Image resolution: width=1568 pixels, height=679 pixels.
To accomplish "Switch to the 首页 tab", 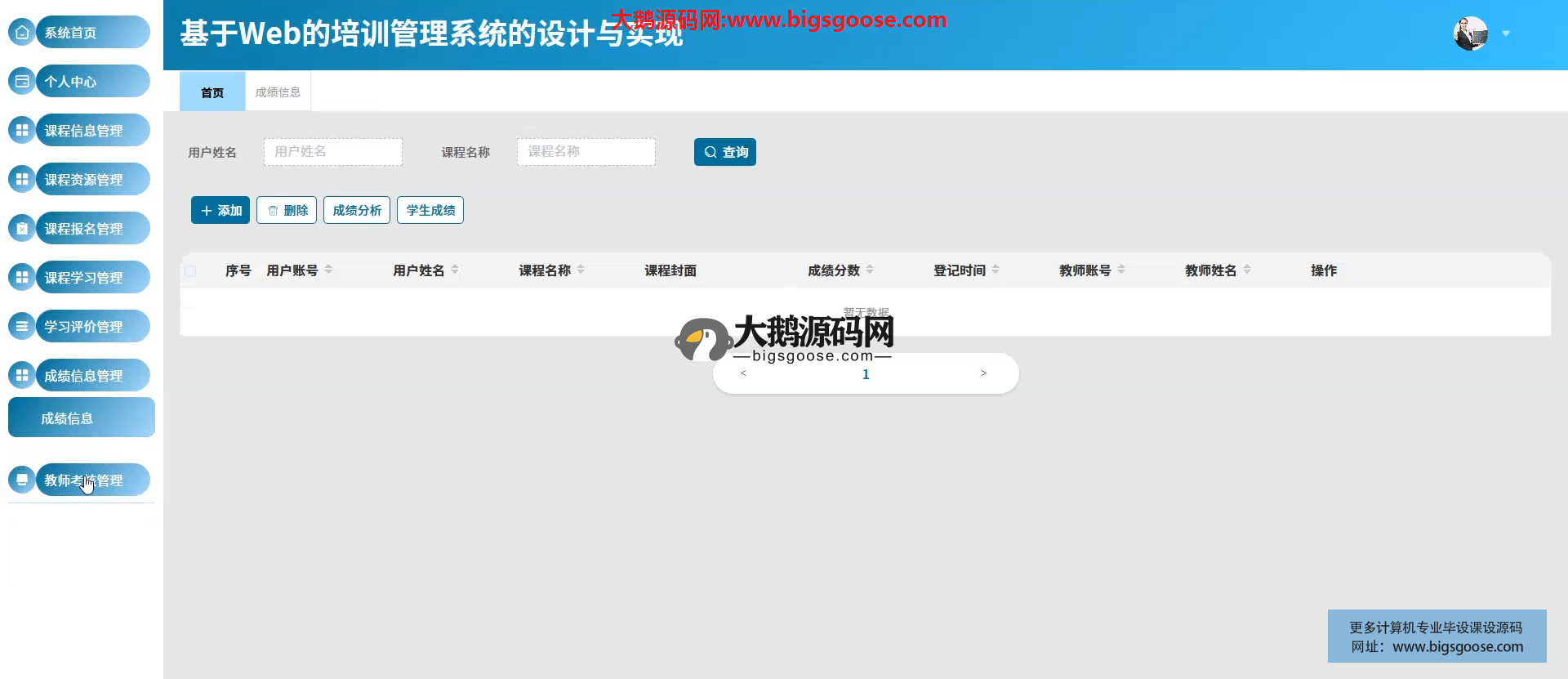I will tap(212, 92).
